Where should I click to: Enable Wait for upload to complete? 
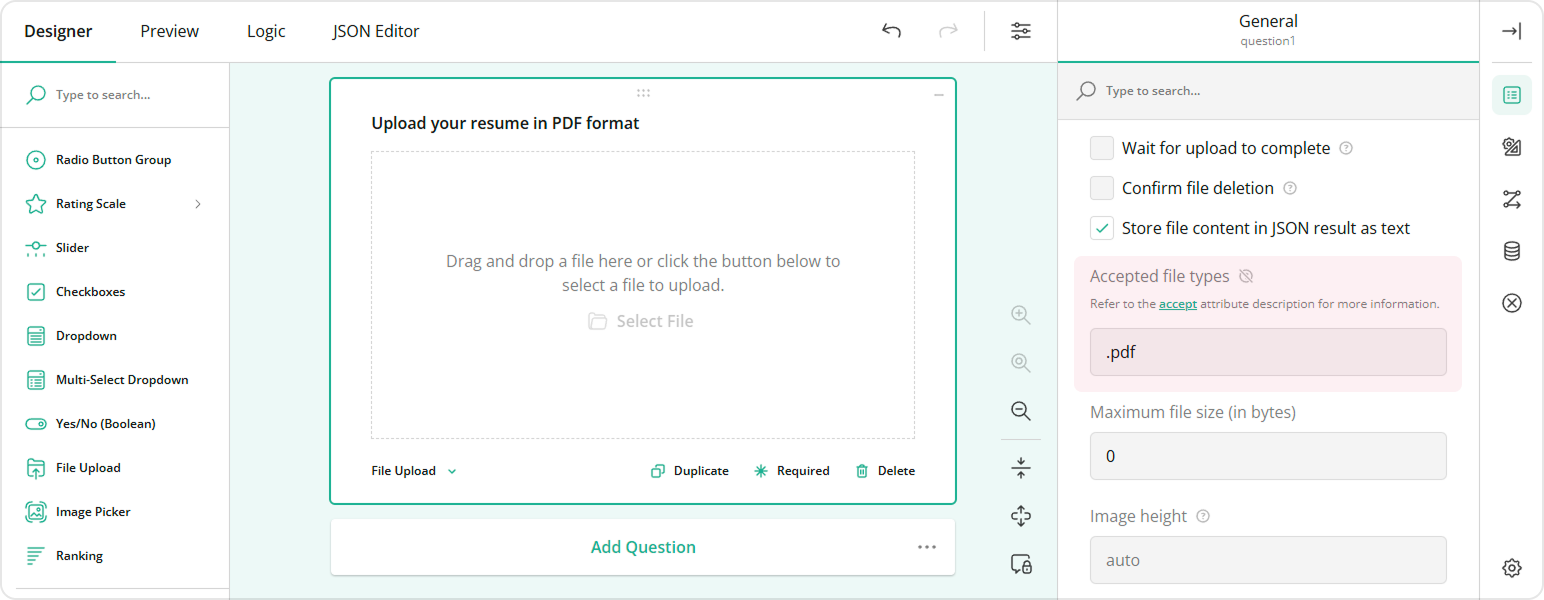pos(1101,147)
